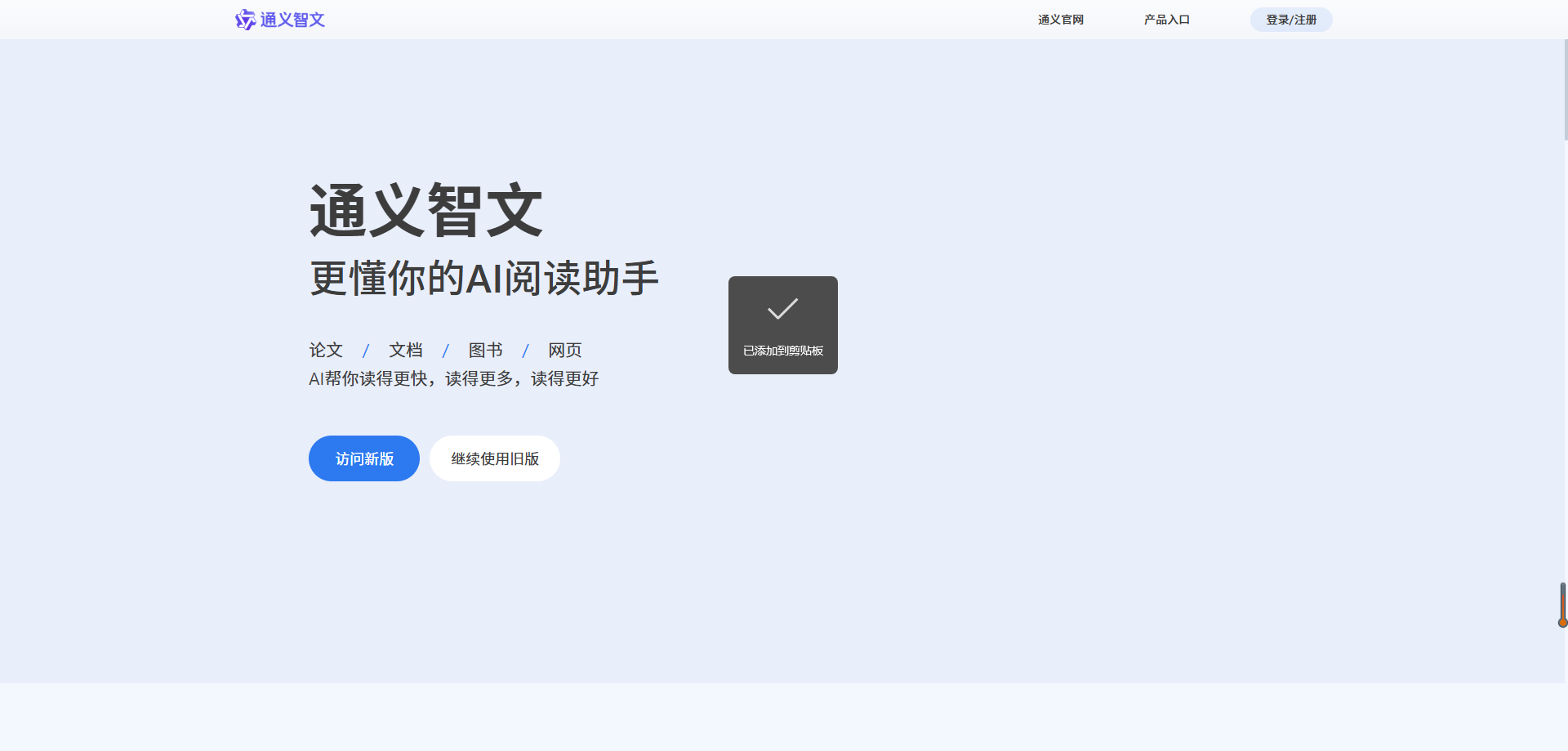Click the 已添加到剪贴板 toast text
The image size is (1568, 751).
click(x=782, y=351)
